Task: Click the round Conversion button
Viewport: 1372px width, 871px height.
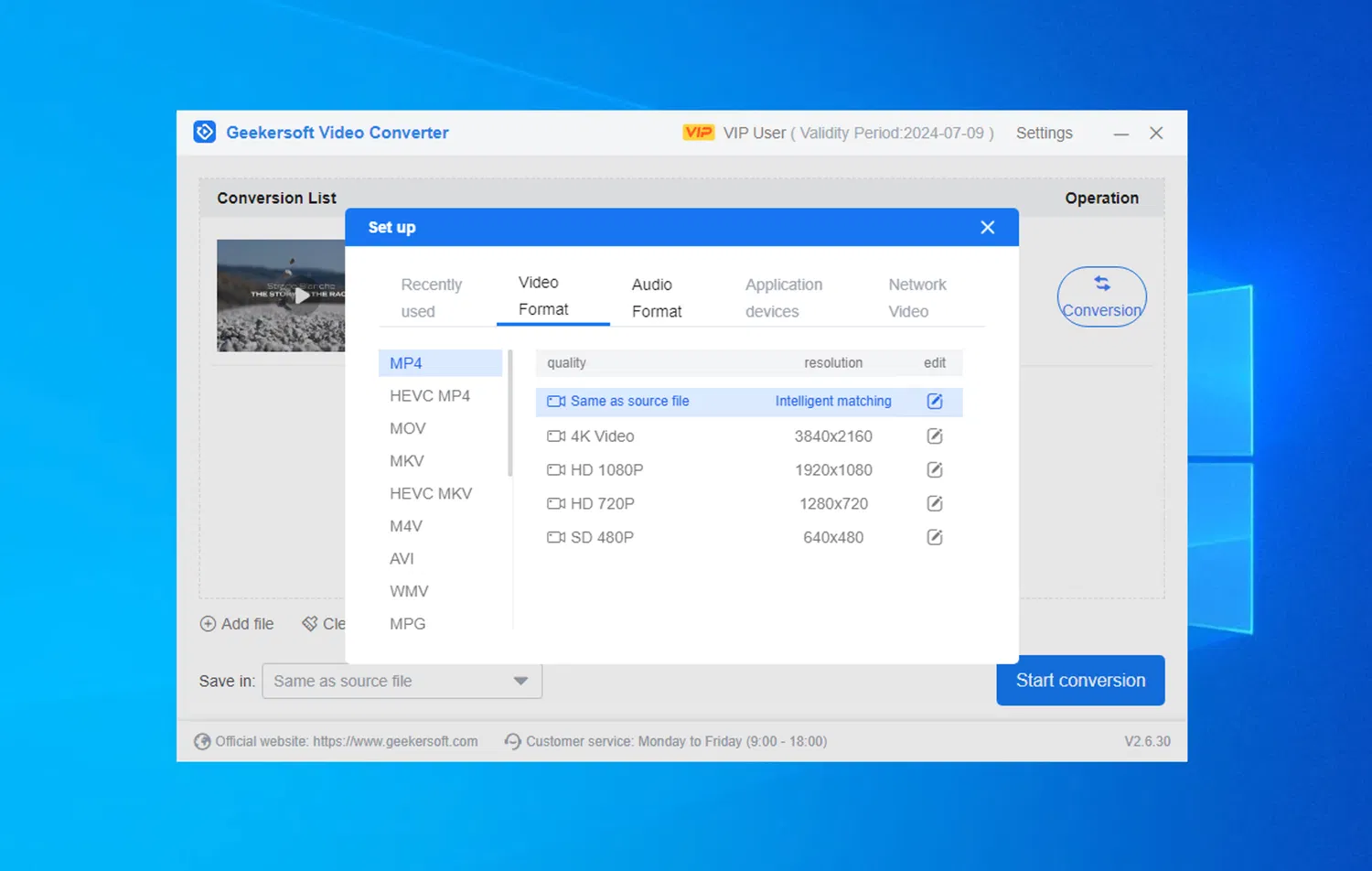Action: click(x=1102, y=296)
